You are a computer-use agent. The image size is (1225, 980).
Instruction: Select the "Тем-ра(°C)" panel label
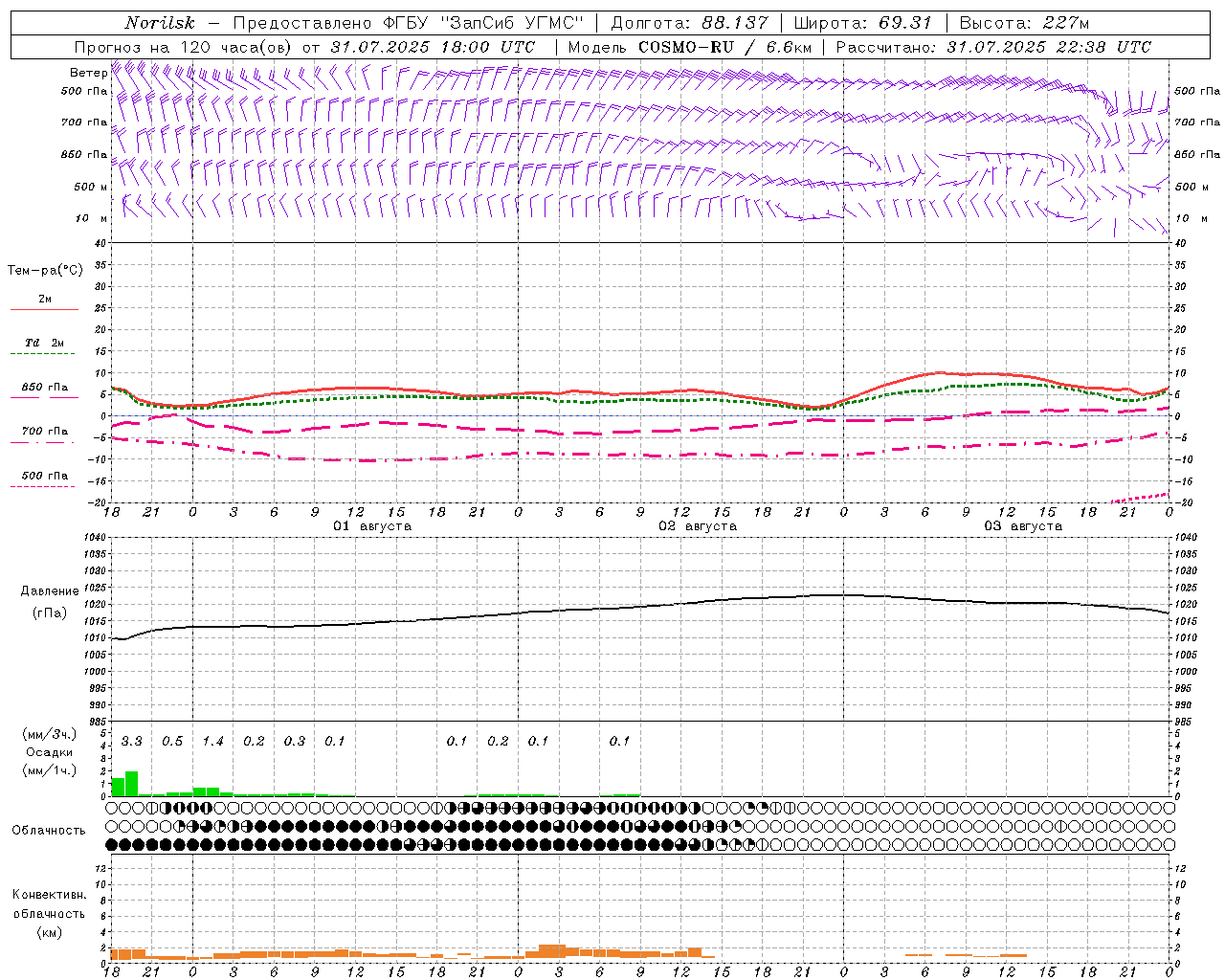point(45,271)
